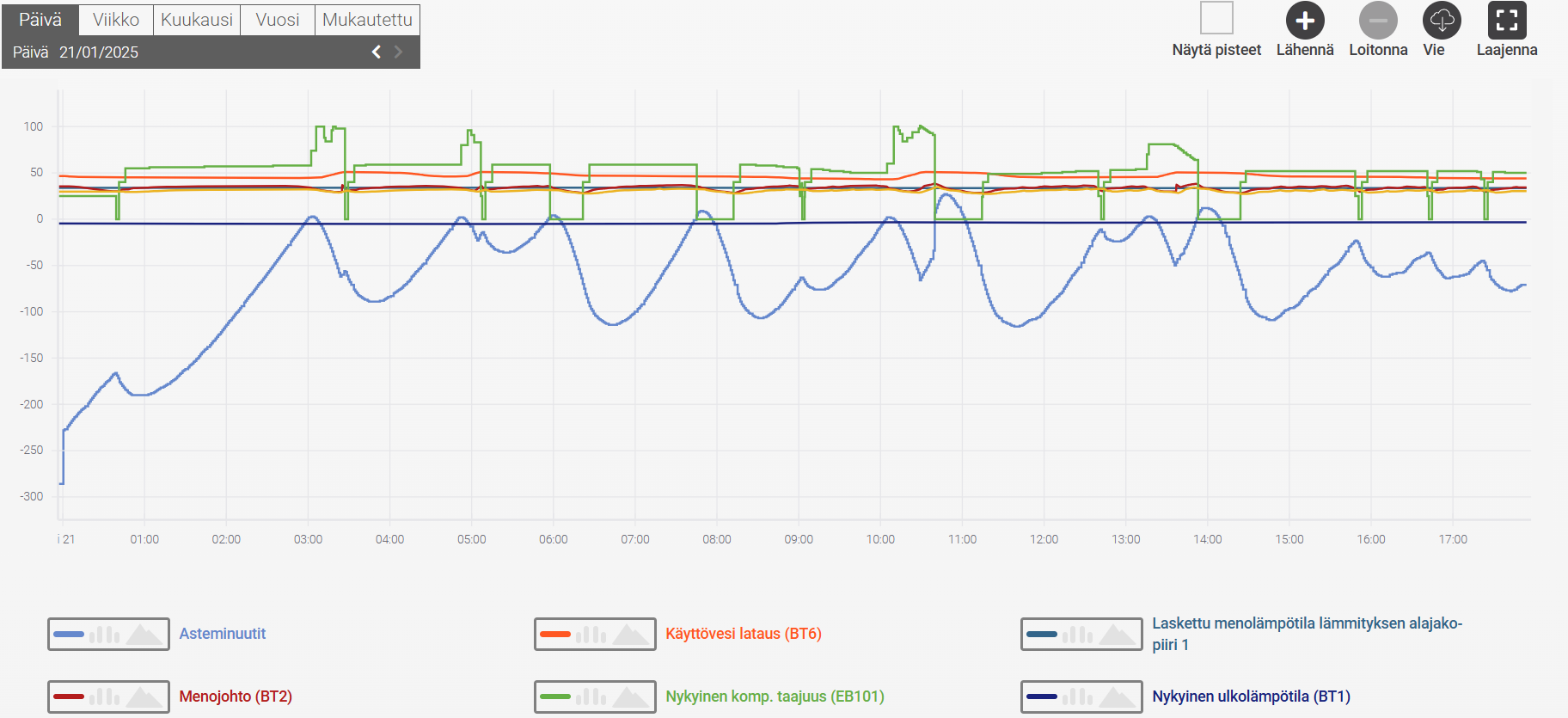Expand chart with the Laajenna fullscreen icon
Screen dimensions: 1568x718
pos(1507,21)
